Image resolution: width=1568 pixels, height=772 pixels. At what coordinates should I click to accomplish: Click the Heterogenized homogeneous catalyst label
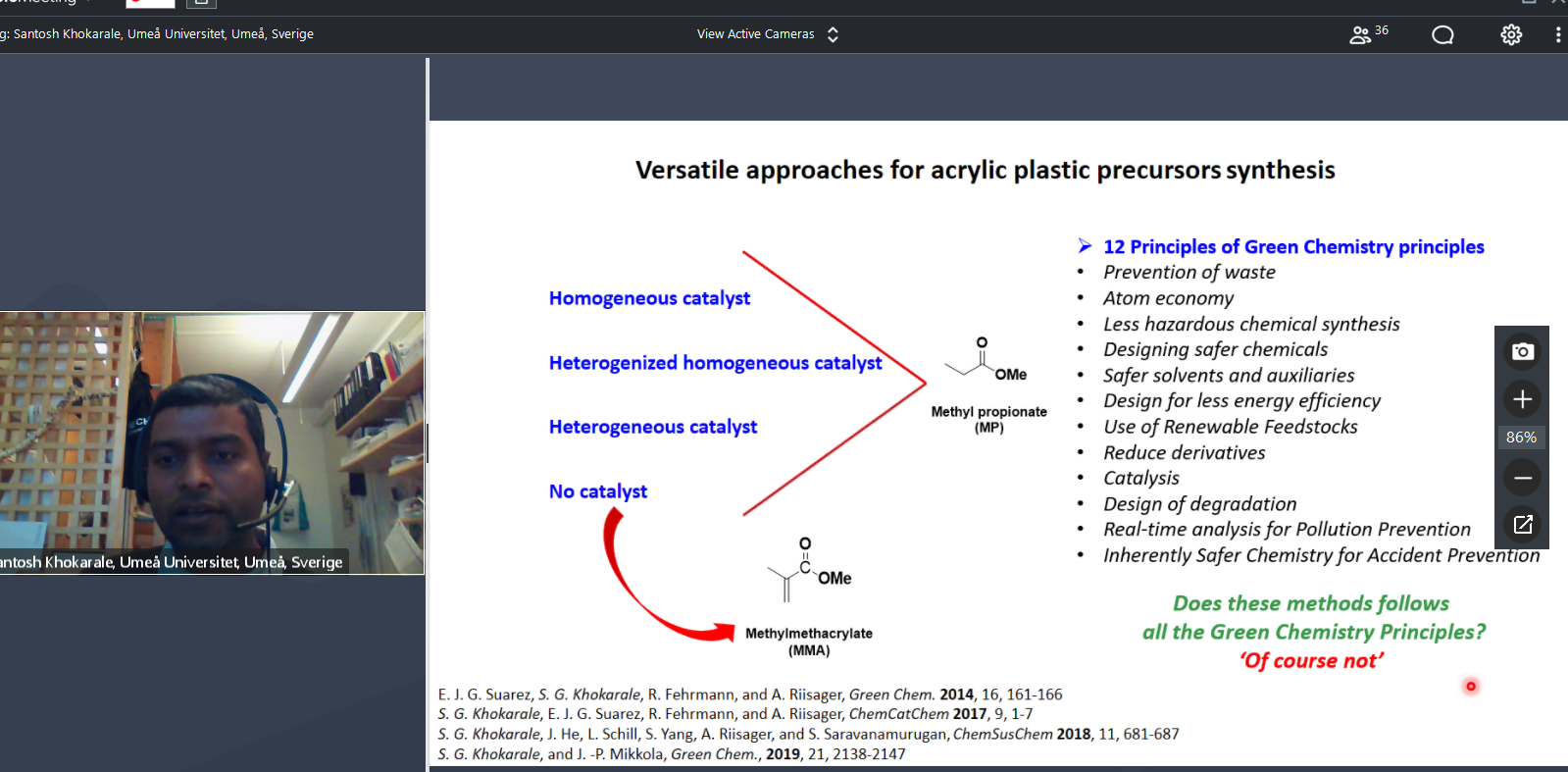click(715, 363)
